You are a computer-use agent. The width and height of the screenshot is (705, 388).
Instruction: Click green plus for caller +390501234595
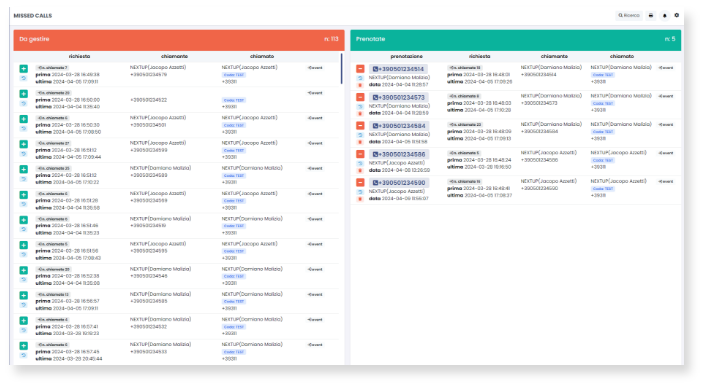(23, 245)
